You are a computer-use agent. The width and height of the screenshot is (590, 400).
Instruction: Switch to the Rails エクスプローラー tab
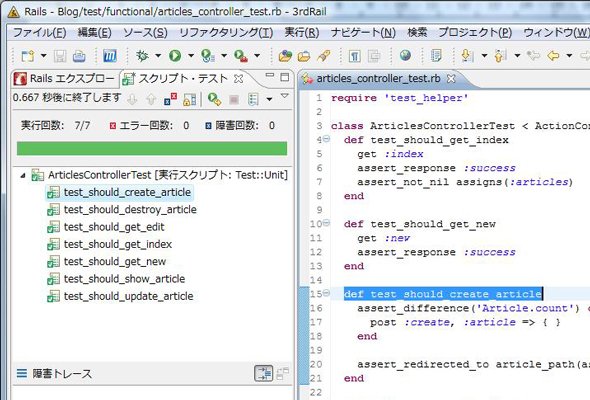64,79
